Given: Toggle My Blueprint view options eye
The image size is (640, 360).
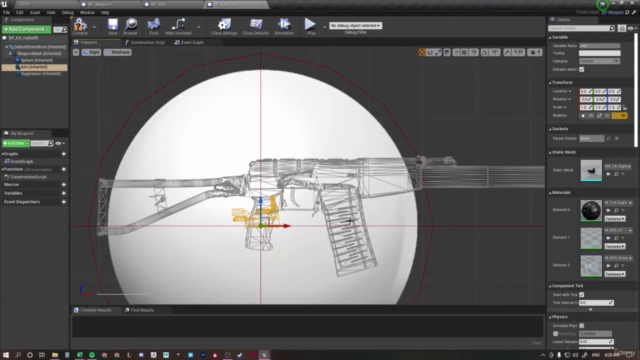Looking at the screenshot, I should tap(60, 144).
